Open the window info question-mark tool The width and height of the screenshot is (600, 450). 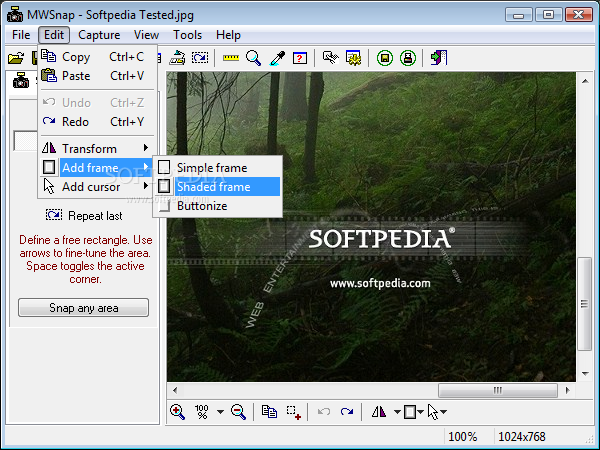pos(300,58)
